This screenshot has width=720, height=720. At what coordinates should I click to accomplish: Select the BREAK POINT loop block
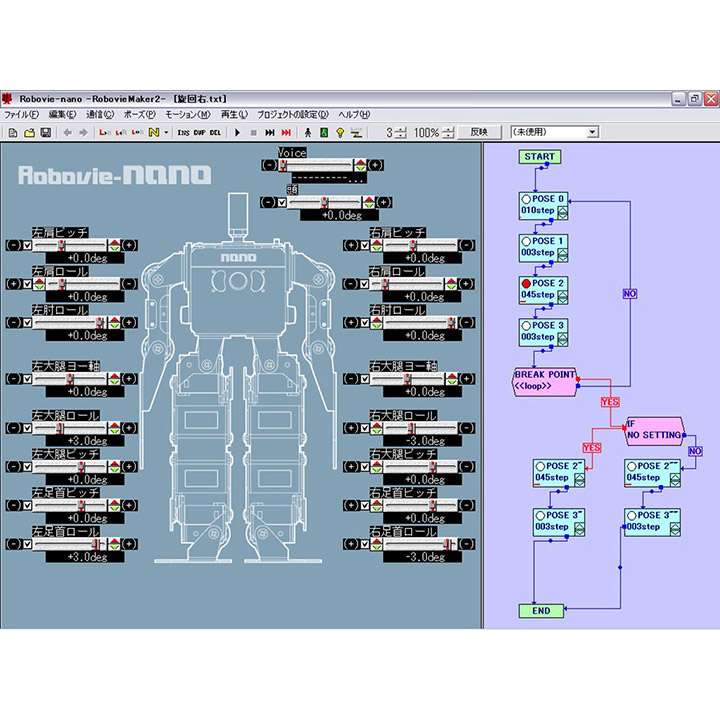(x=547, y=381)
